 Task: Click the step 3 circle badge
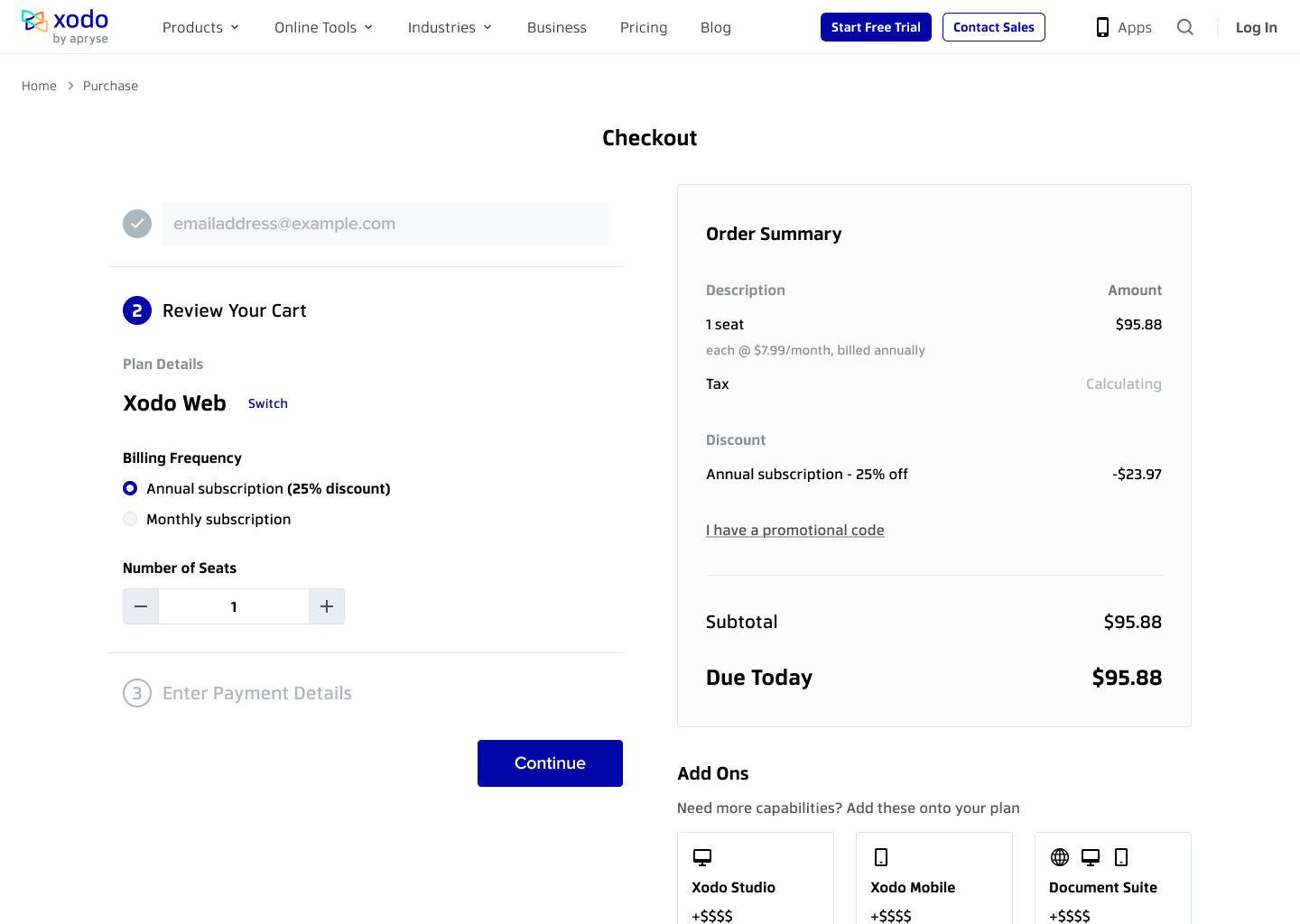pyautogui.click(x=137, y=693)
